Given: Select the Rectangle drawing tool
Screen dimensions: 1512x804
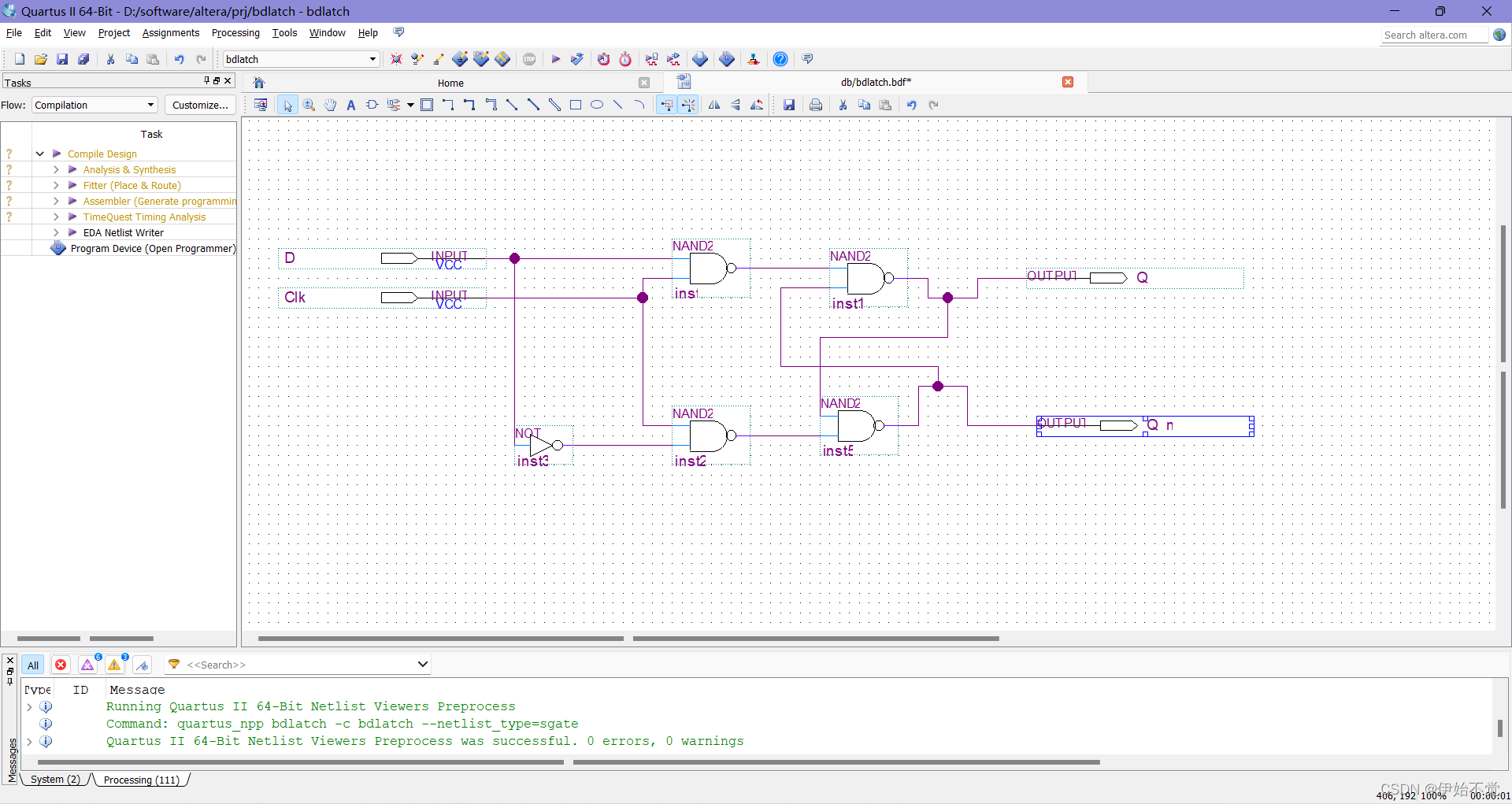Looking at the screenshot, I should tap(576, 105).
